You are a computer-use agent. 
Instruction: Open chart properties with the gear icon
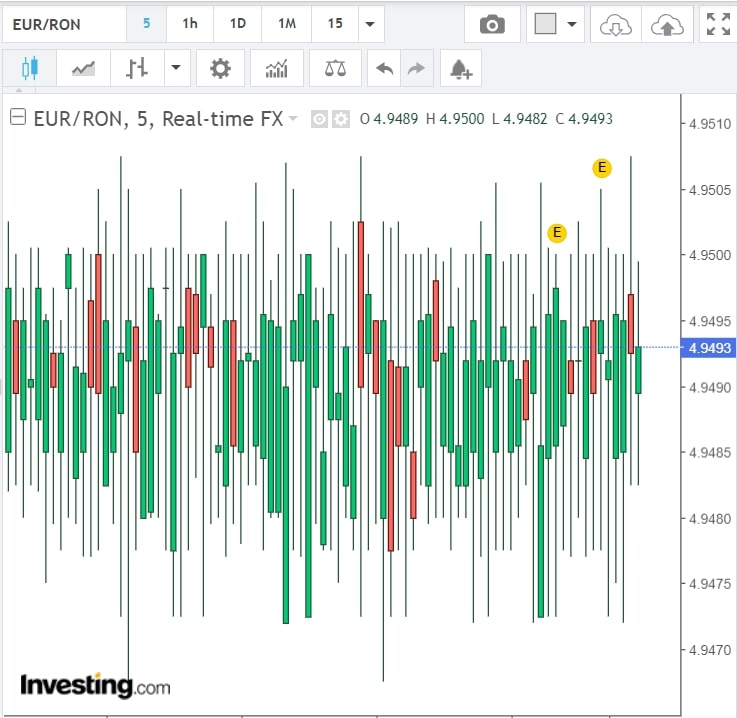(220, 69)
